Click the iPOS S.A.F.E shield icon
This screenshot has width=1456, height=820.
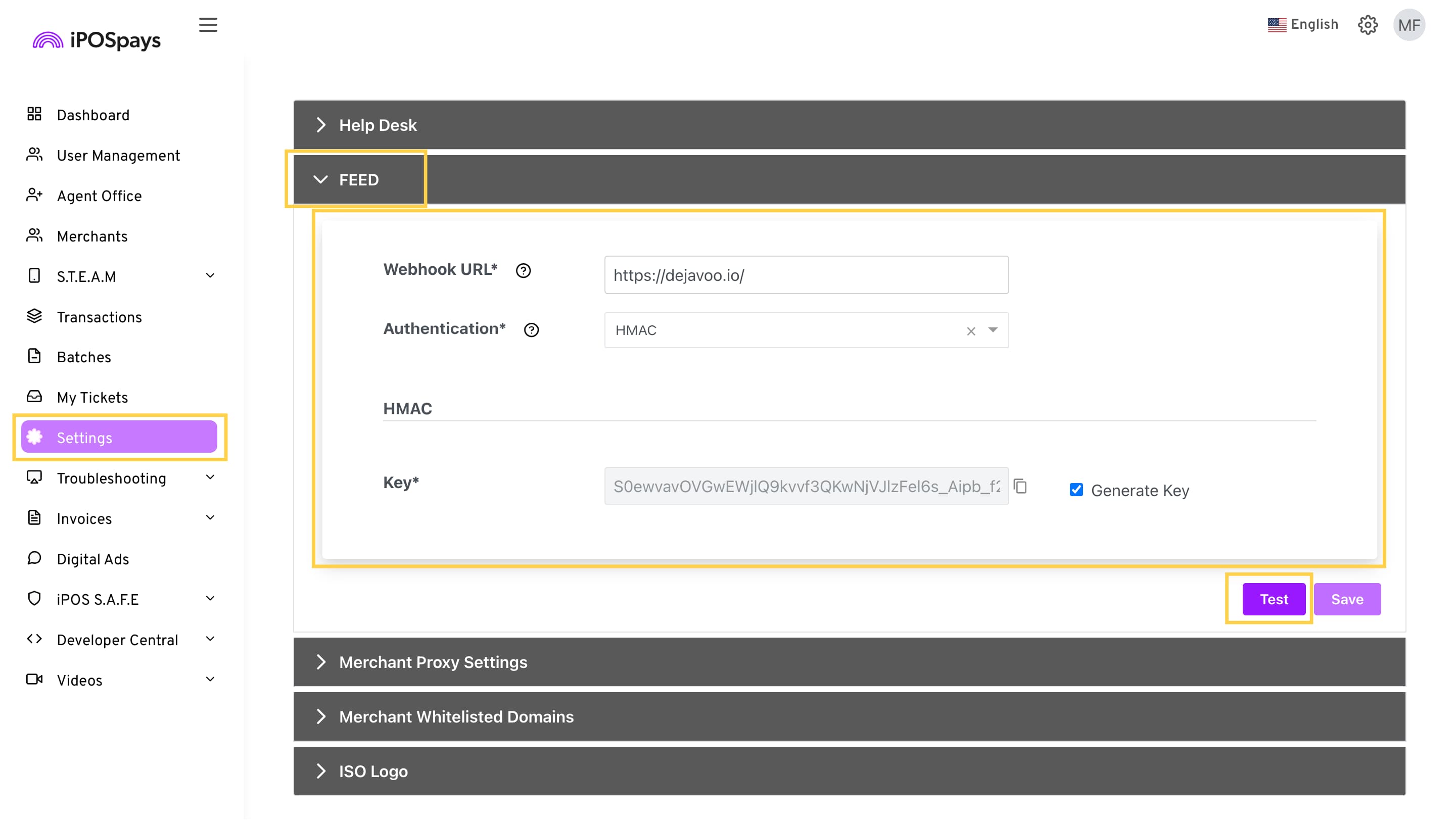coord(34,599)
